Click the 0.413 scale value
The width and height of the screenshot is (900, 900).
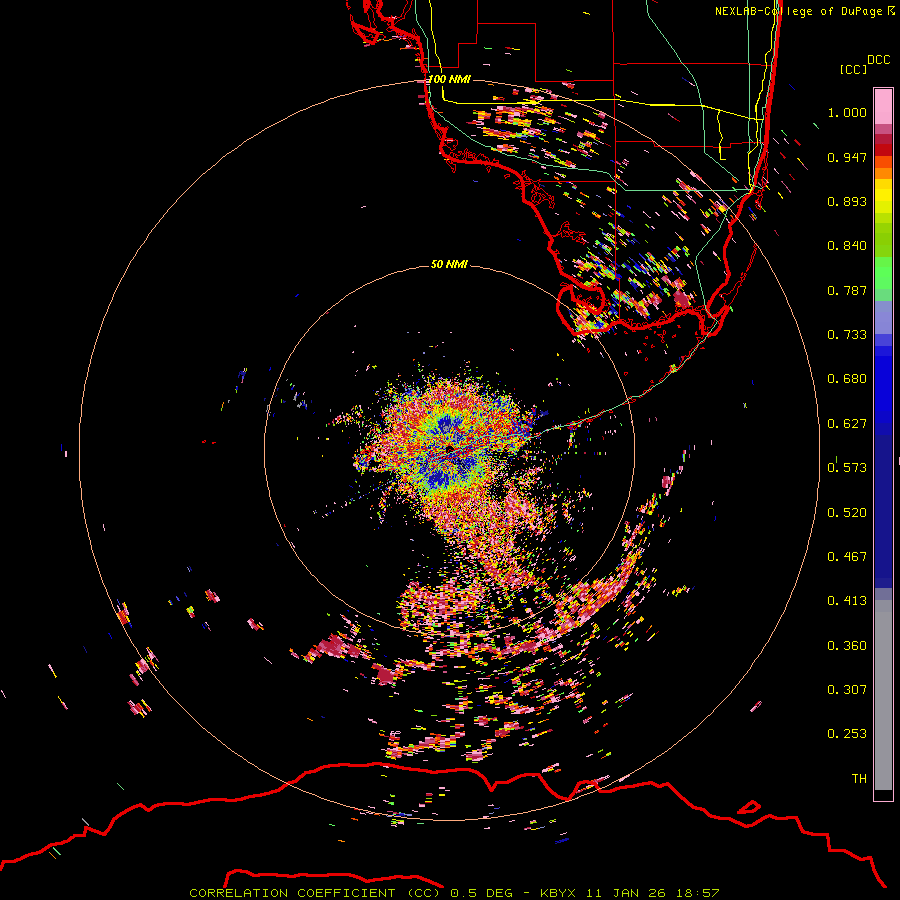847,601
